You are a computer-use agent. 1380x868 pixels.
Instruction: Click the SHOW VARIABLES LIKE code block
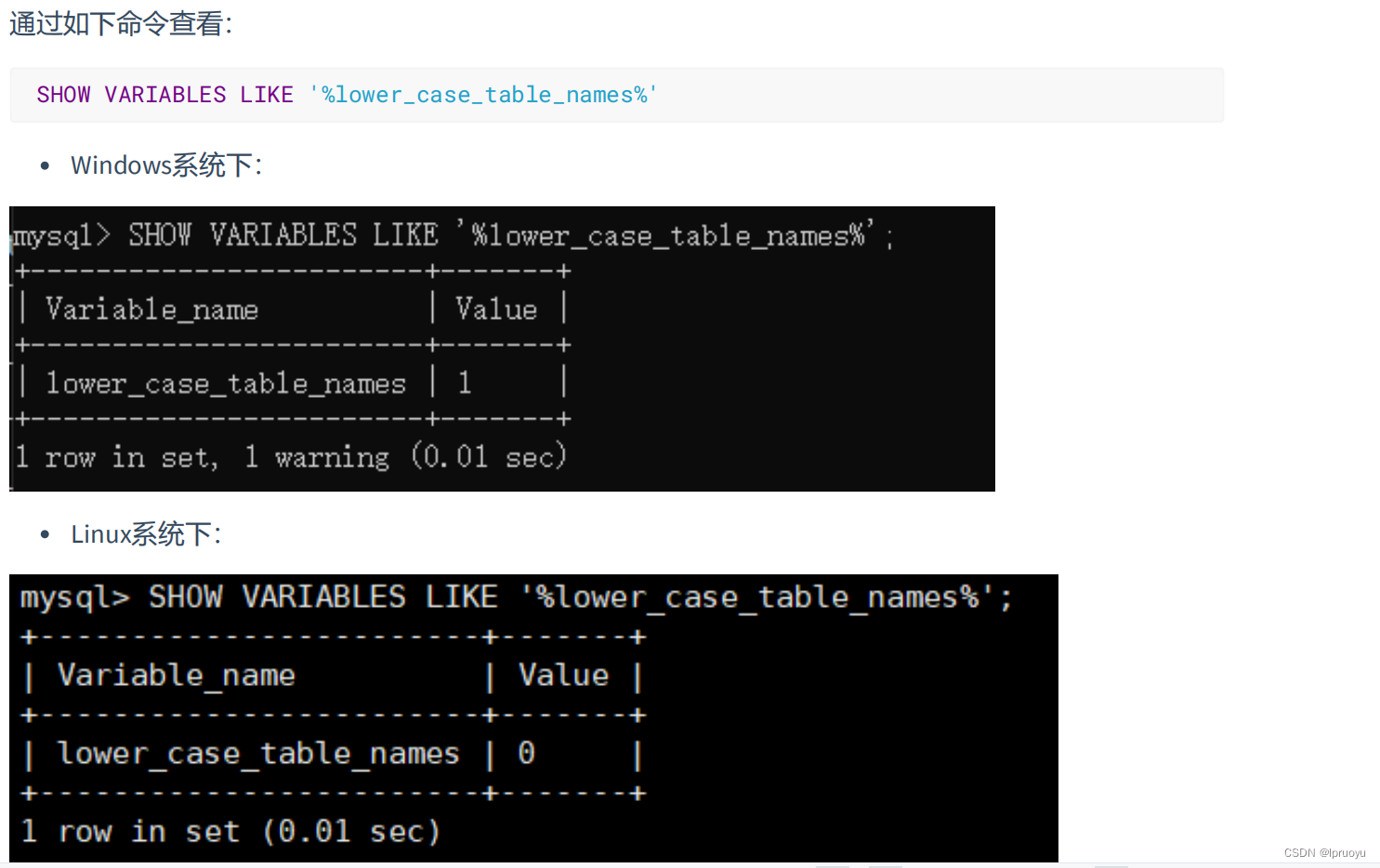[616, 95]
